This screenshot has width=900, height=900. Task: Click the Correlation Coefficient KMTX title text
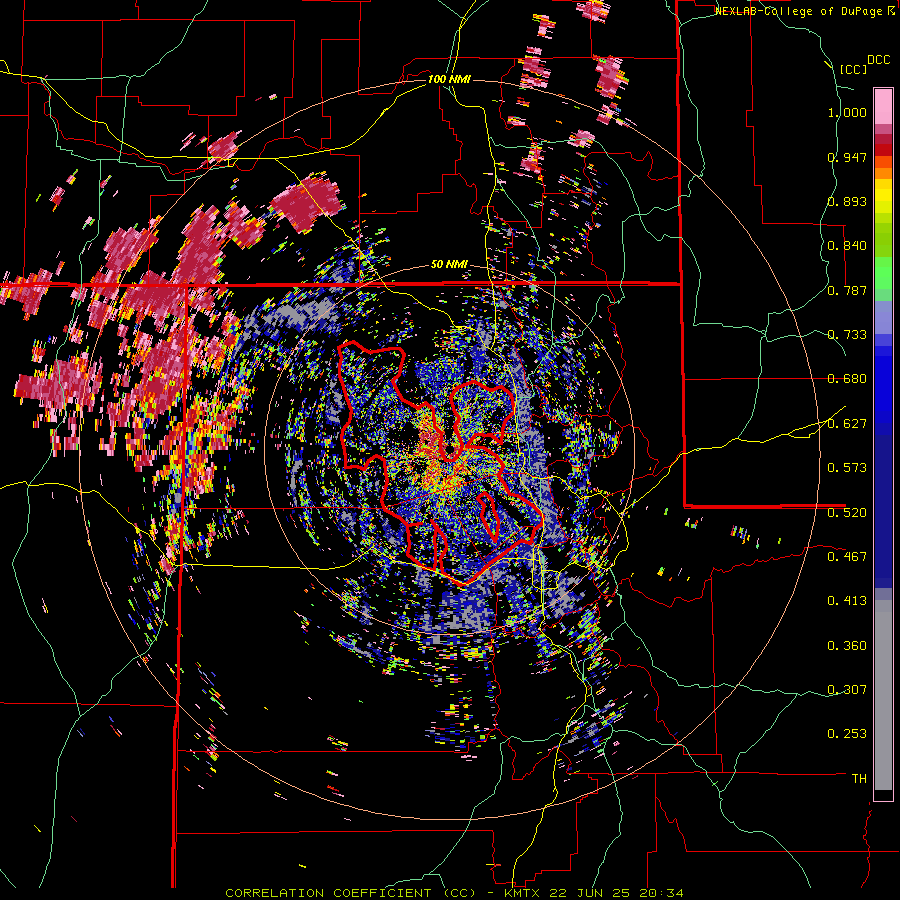[454, 893]
